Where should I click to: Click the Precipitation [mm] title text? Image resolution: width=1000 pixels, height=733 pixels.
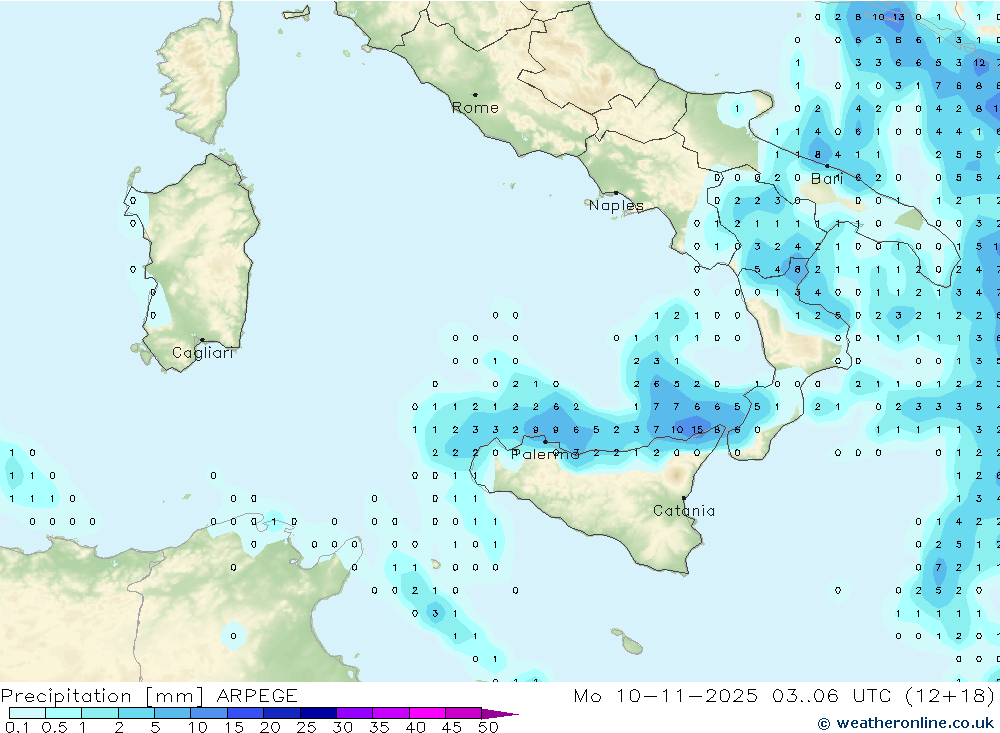[x=103, y=696]
